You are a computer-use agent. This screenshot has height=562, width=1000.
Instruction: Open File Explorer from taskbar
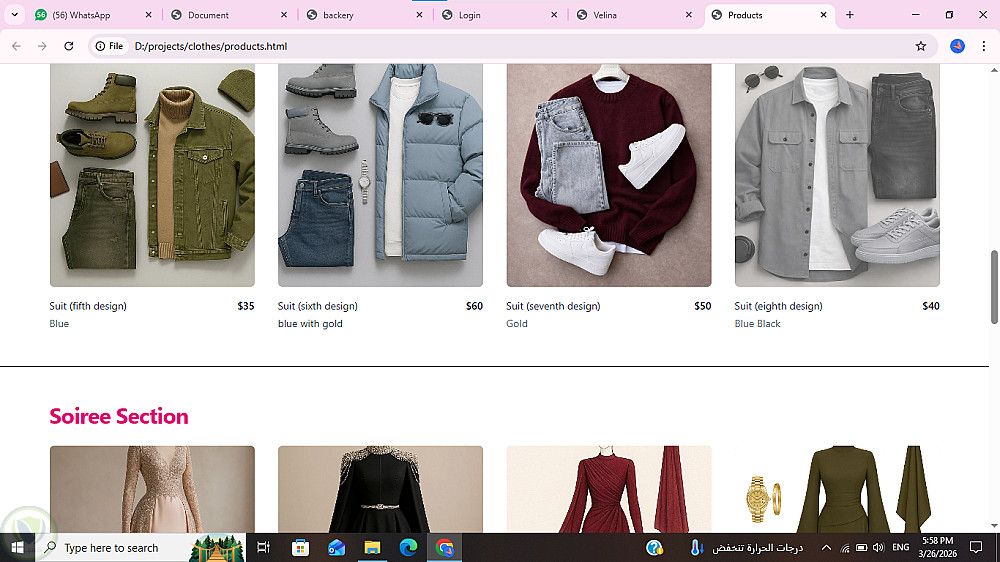tap(372, 547)
